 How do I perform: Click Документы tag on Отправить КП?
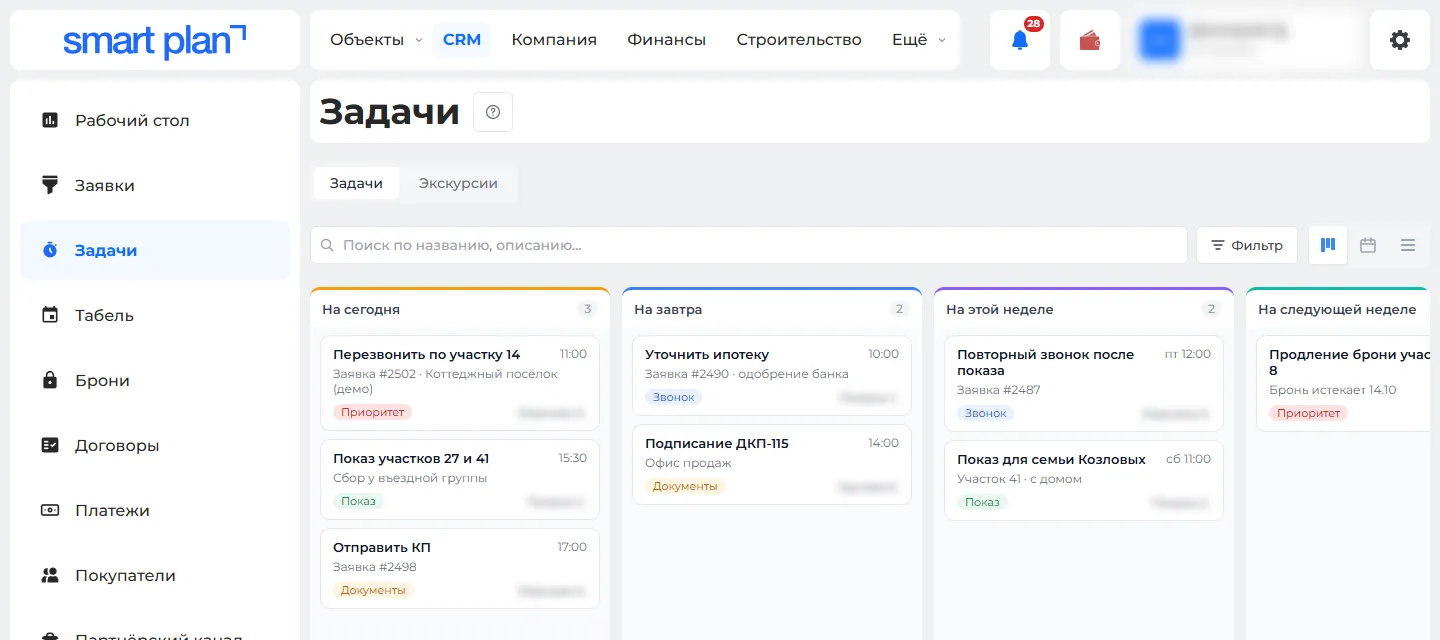click(373, 590)
